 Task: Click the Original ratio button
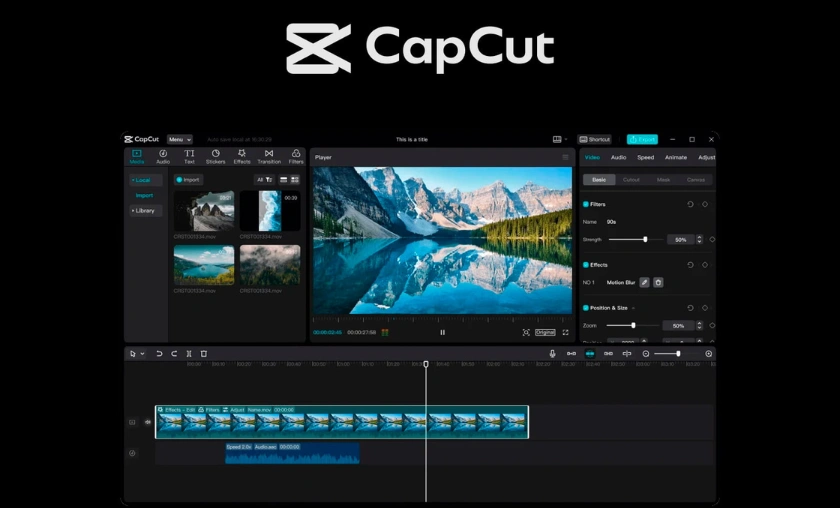pyautogui.click(x=545, y=333)
